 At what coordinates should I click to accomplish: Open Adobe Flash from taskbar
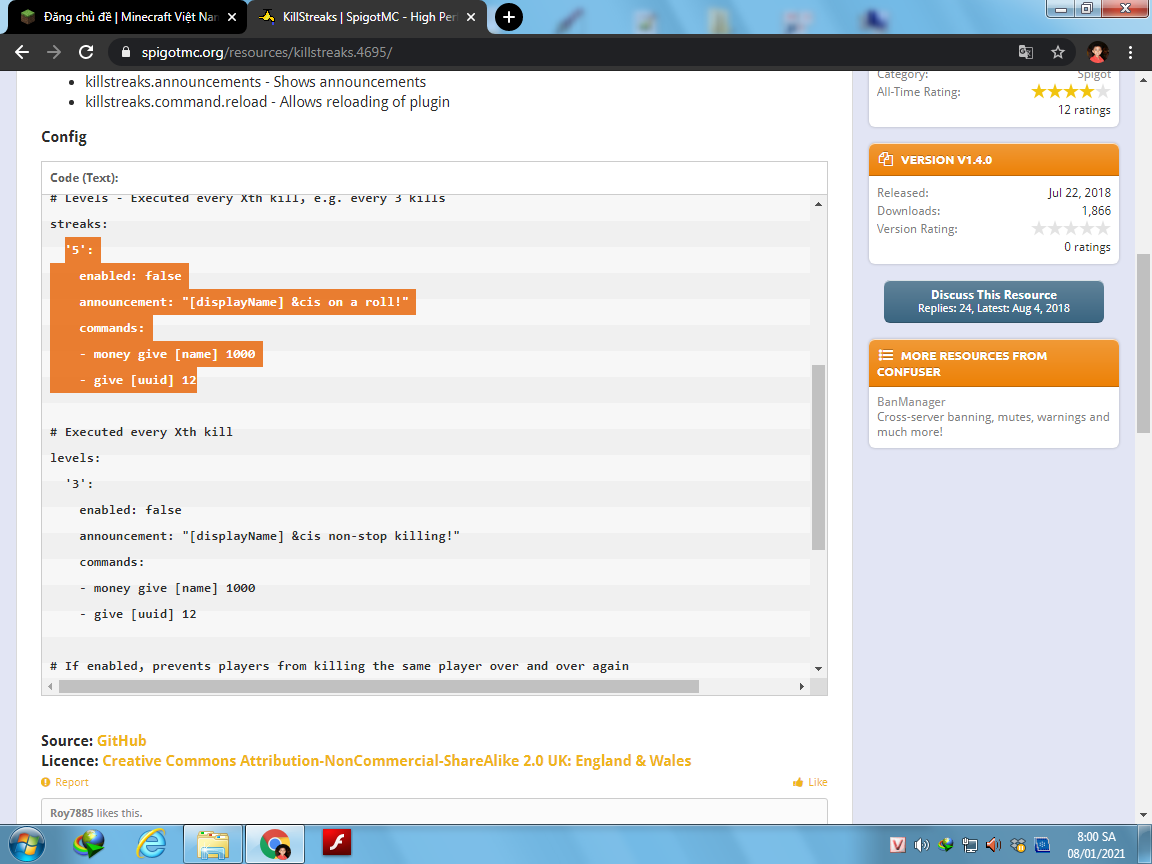336,844
